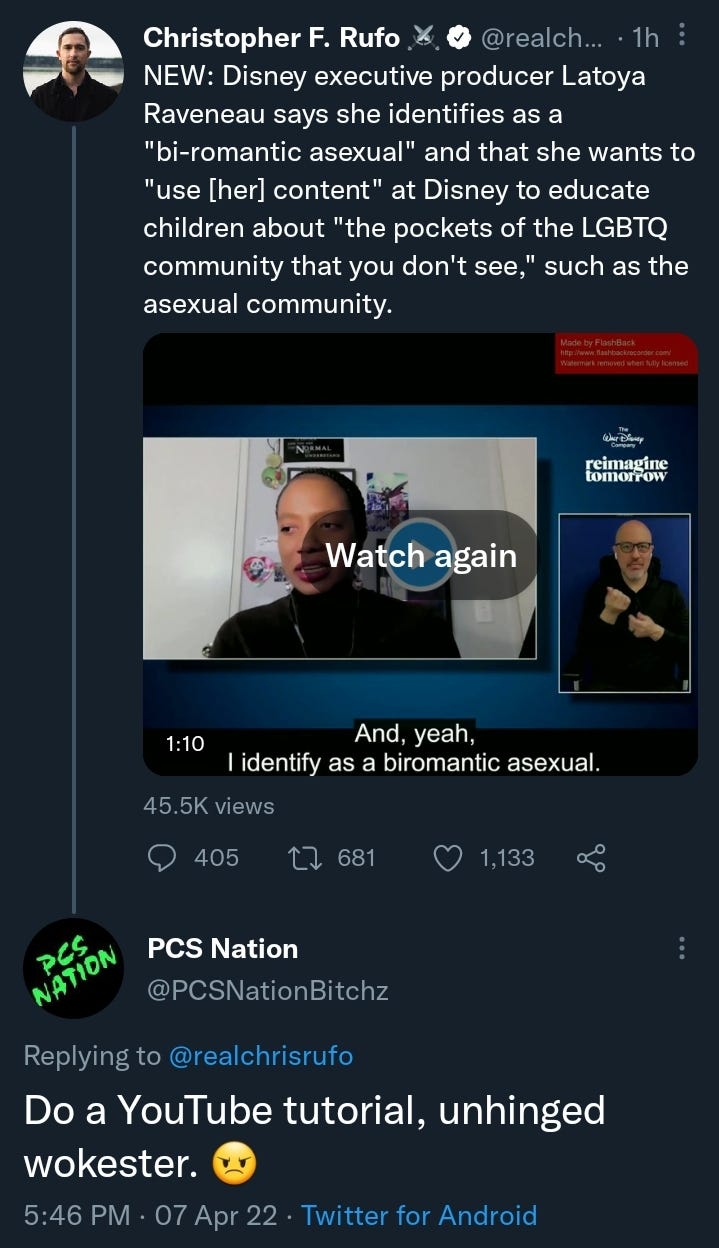Open the reply comment icon
The image size is (719, 1248).
[162, 857]
